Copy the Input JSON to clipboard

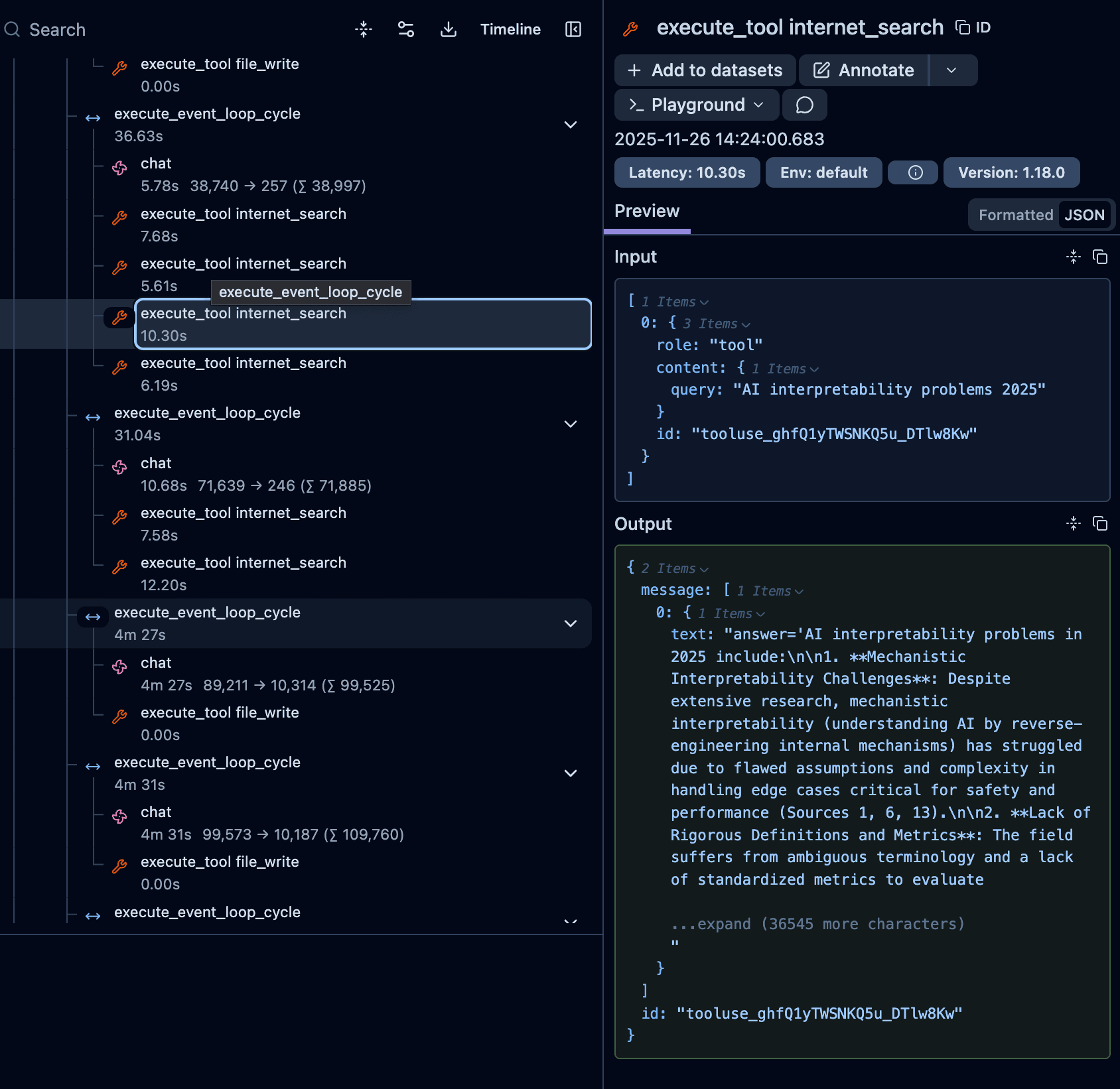click(1101, 257)
